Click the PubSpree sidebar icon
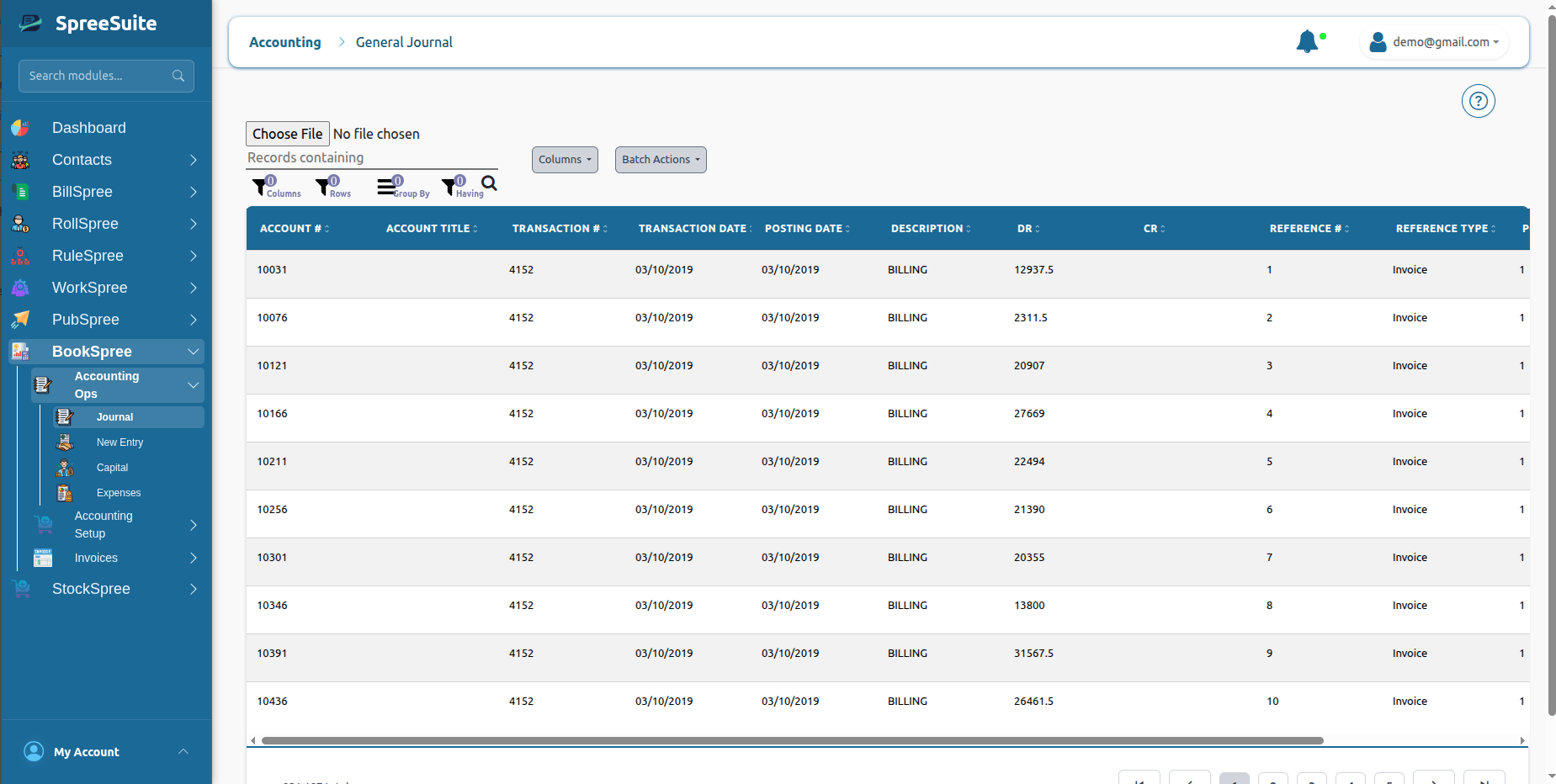Image resolution: width=1556 pixels, height=784 pixels. (20, 320)
